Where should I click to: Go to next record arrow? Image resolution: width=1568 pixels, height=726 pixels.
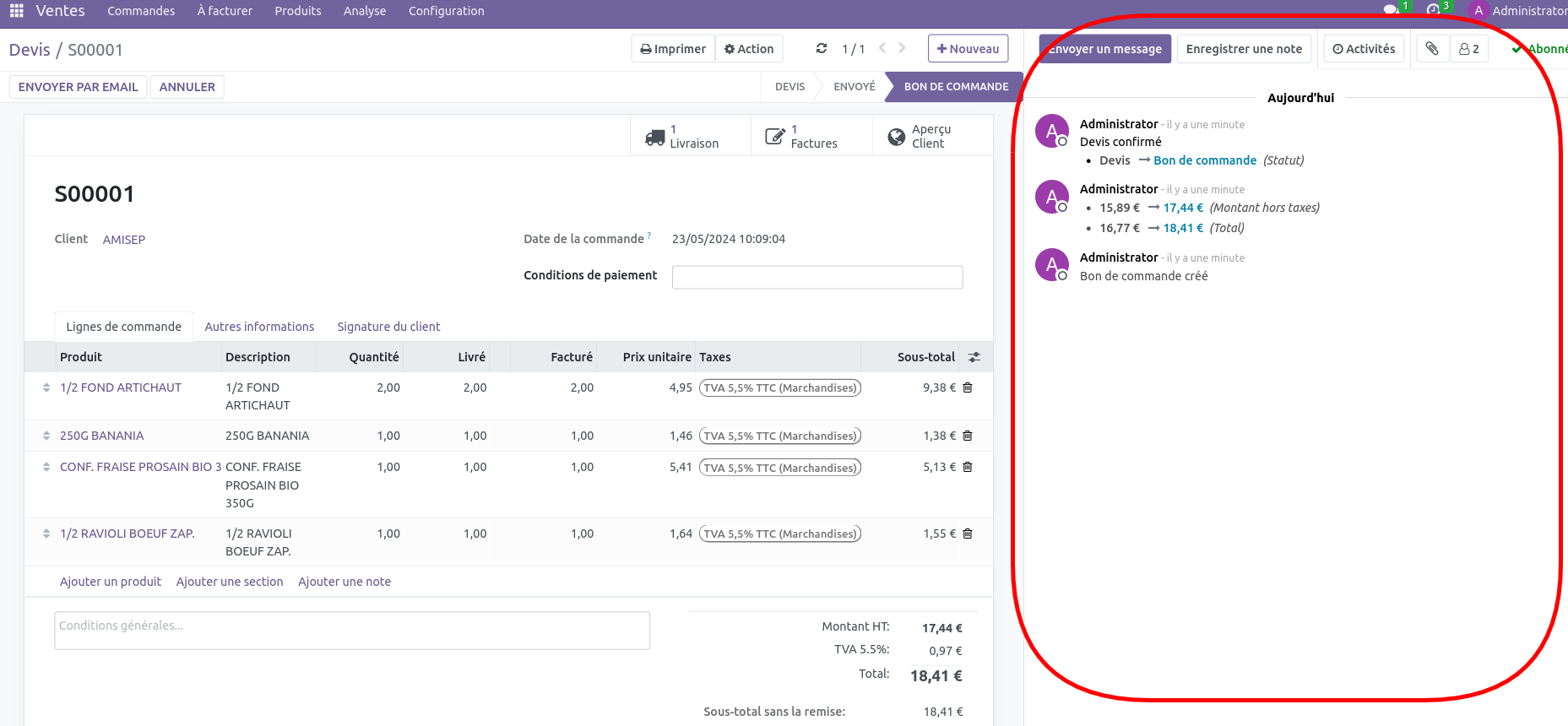pos(902,48)
